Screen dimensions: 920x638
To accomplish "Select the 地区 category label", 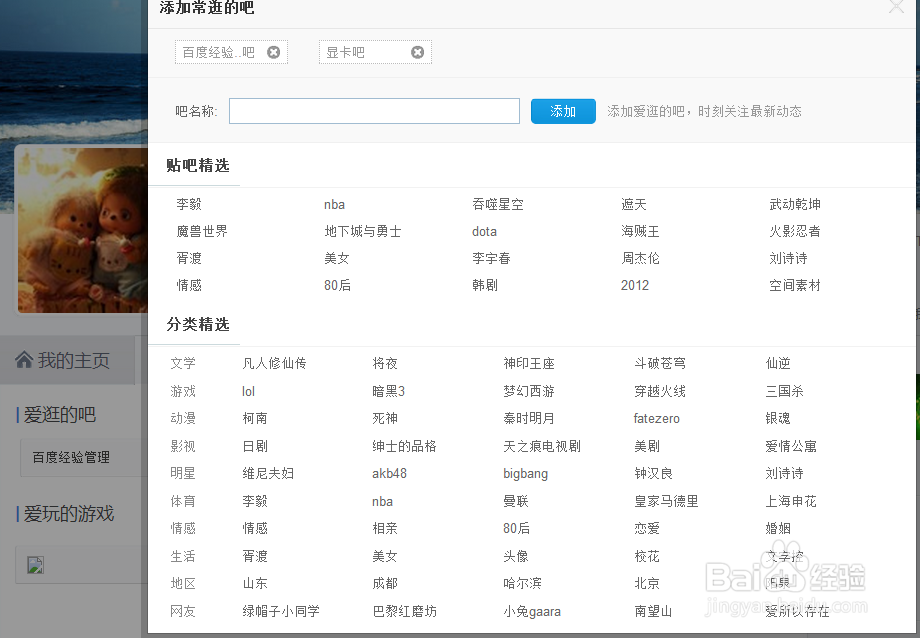I will [183, 583].
